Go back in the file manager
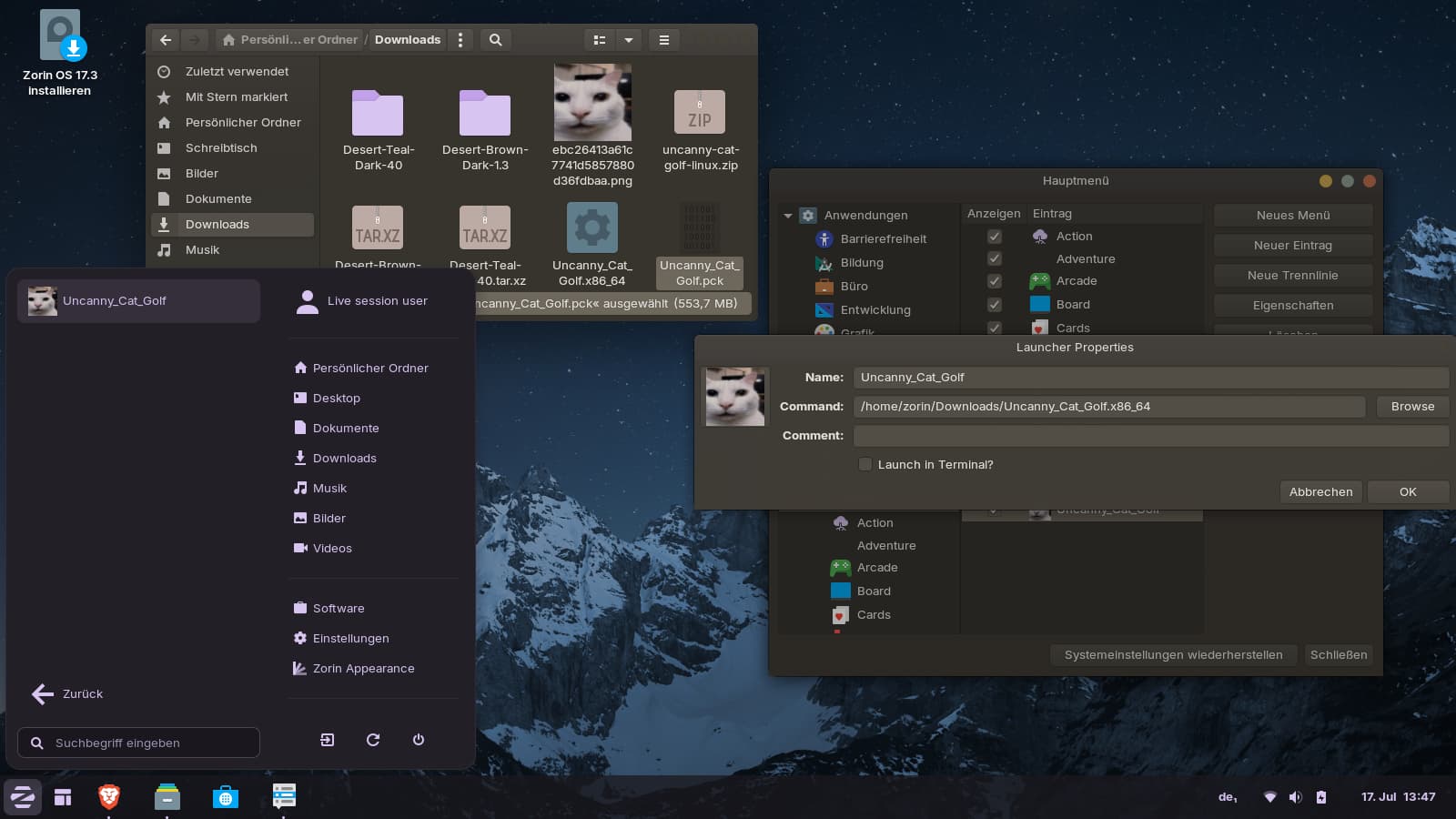This screenshot has width=1456, height=819. [166, 40]
